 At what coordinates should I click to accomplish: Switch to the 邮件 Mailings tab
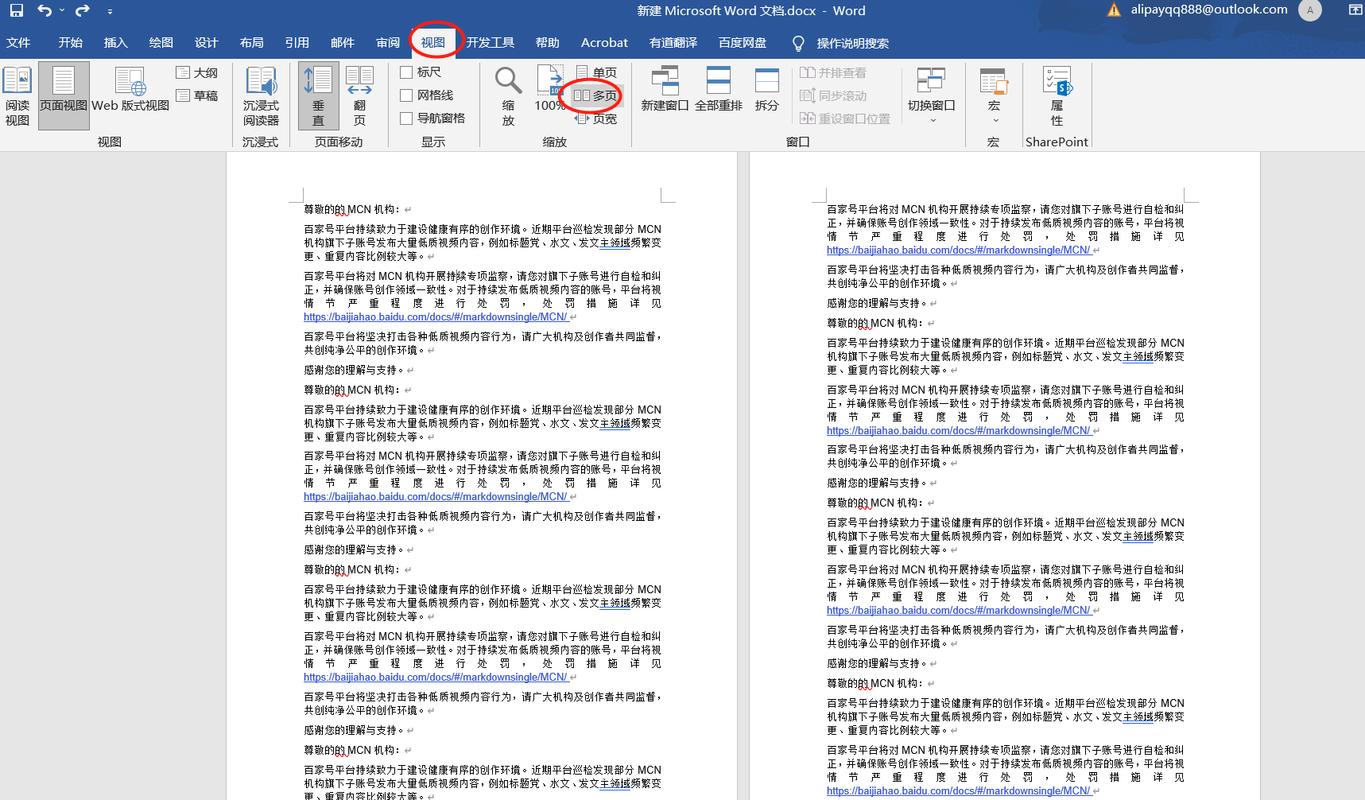[342, 43]
